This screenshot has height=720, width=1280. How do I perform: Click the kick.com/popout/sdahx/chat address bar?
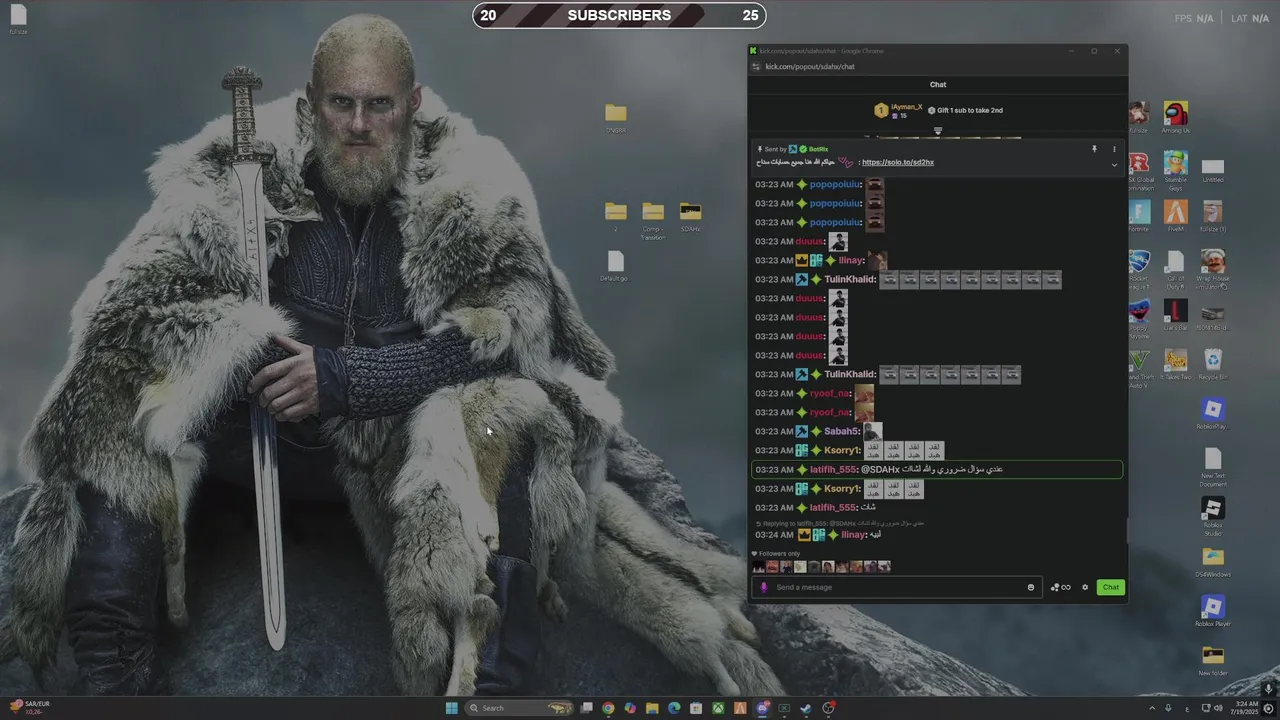pos(810,67)
